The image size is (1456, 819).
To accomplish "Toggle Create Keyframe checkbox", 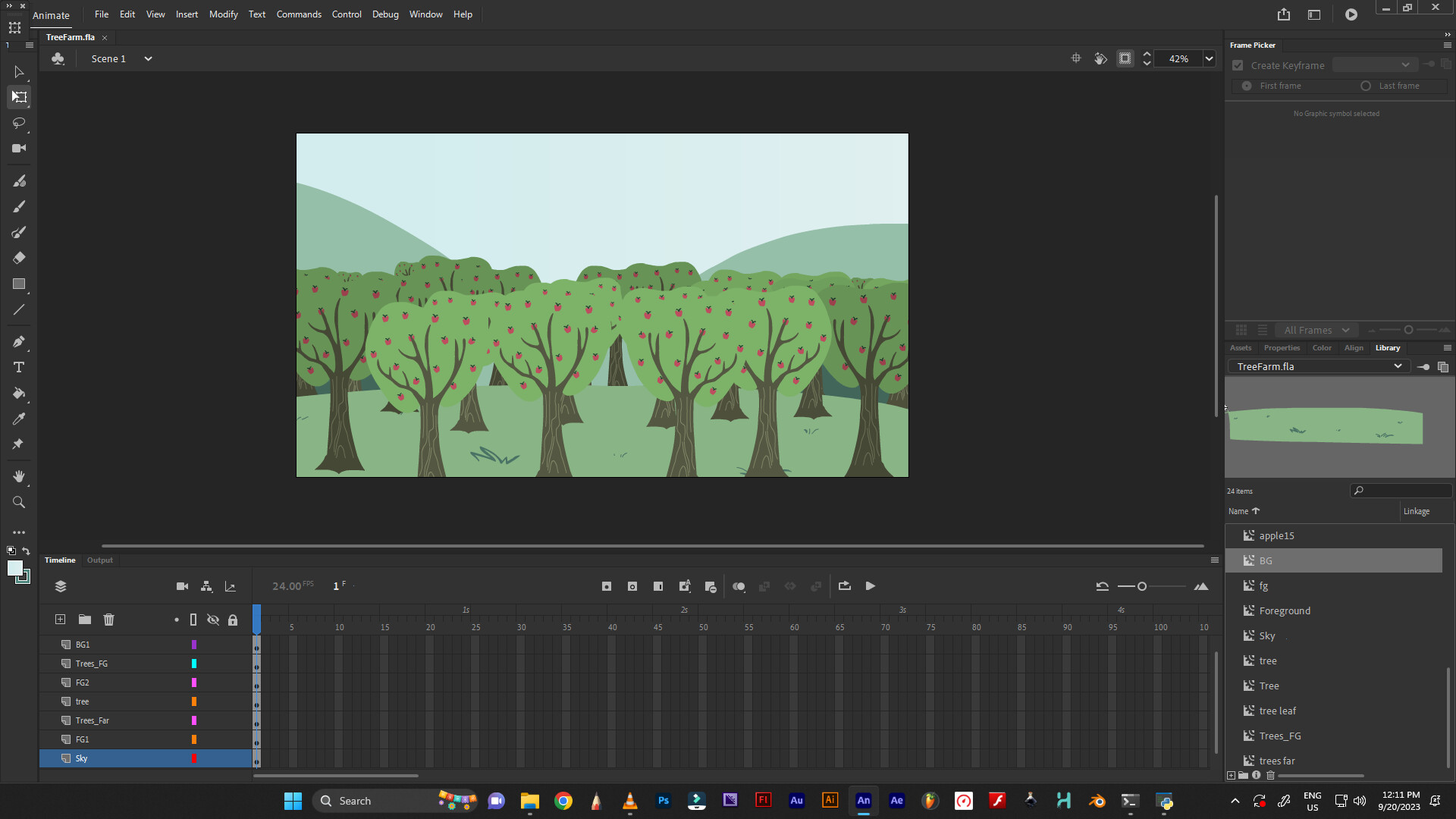I will pyautogui.click(x=1238, y=65).
